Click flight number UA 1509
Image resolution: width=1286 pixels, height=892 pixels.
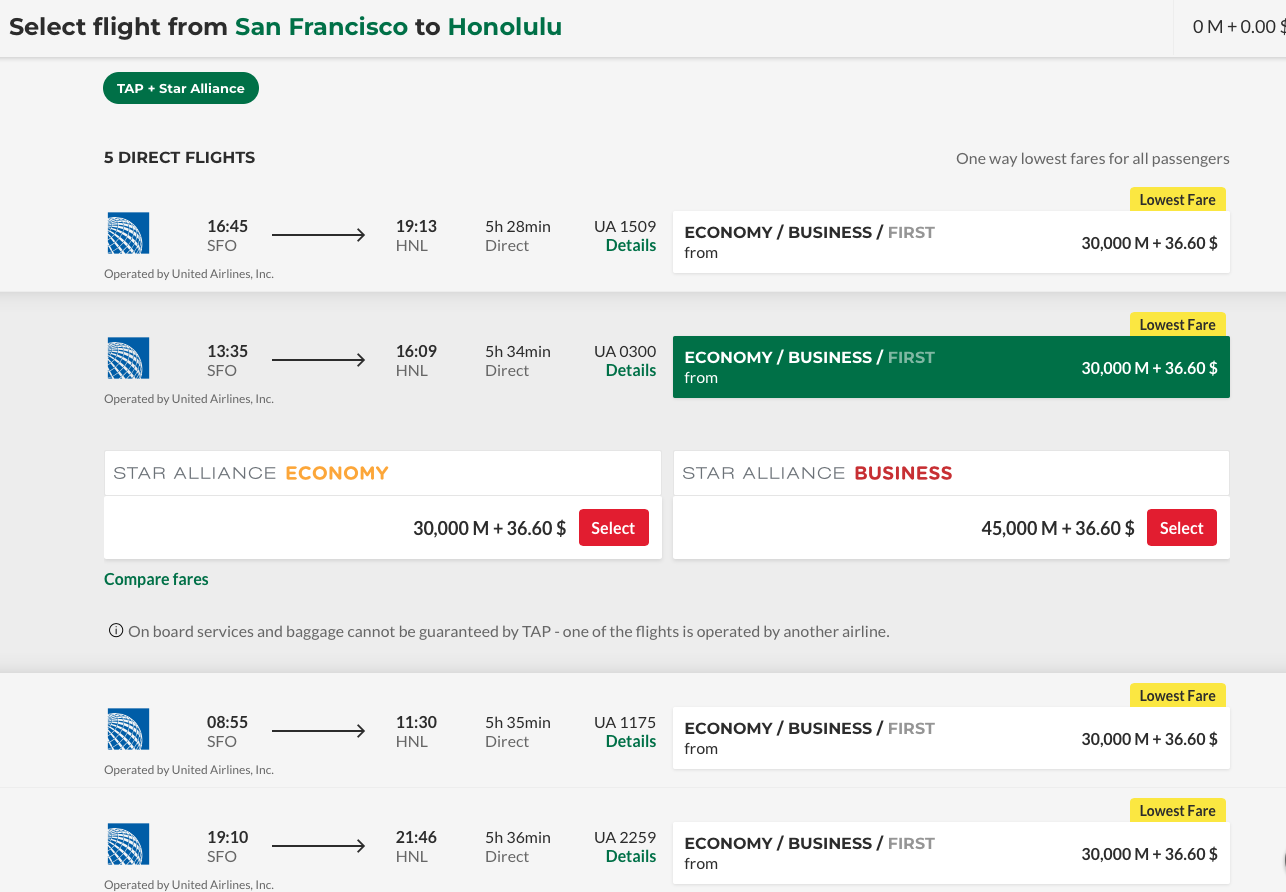pos(625,226)
